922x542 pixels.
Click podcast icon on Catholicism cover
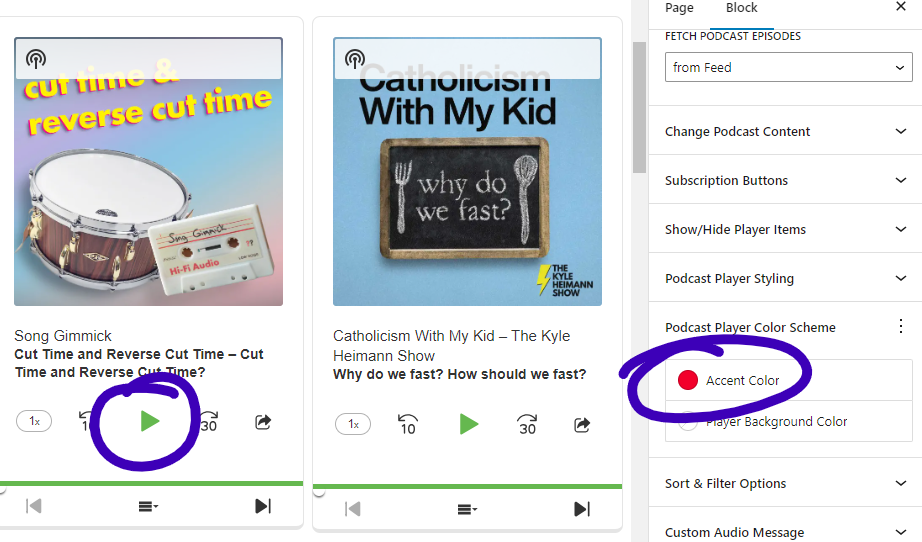pyautogui.click(x=355, y=59)
